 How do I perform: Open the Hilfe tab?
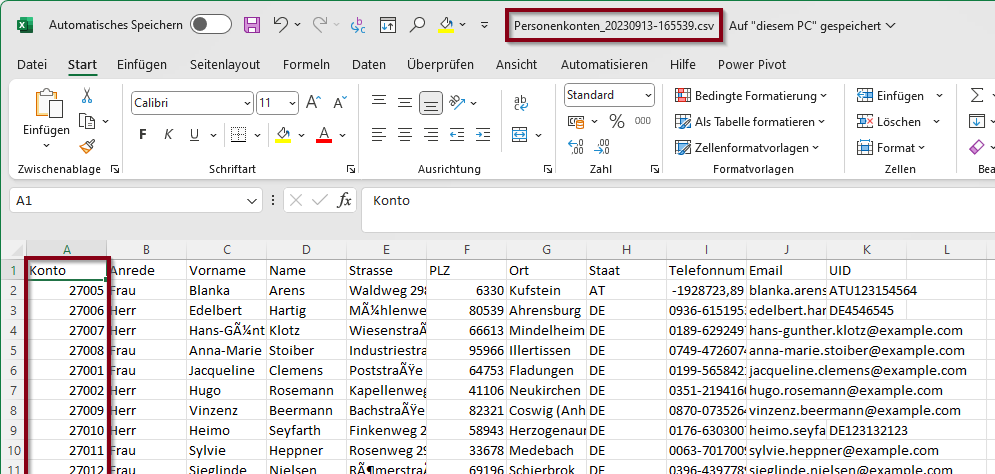point(683,65)
